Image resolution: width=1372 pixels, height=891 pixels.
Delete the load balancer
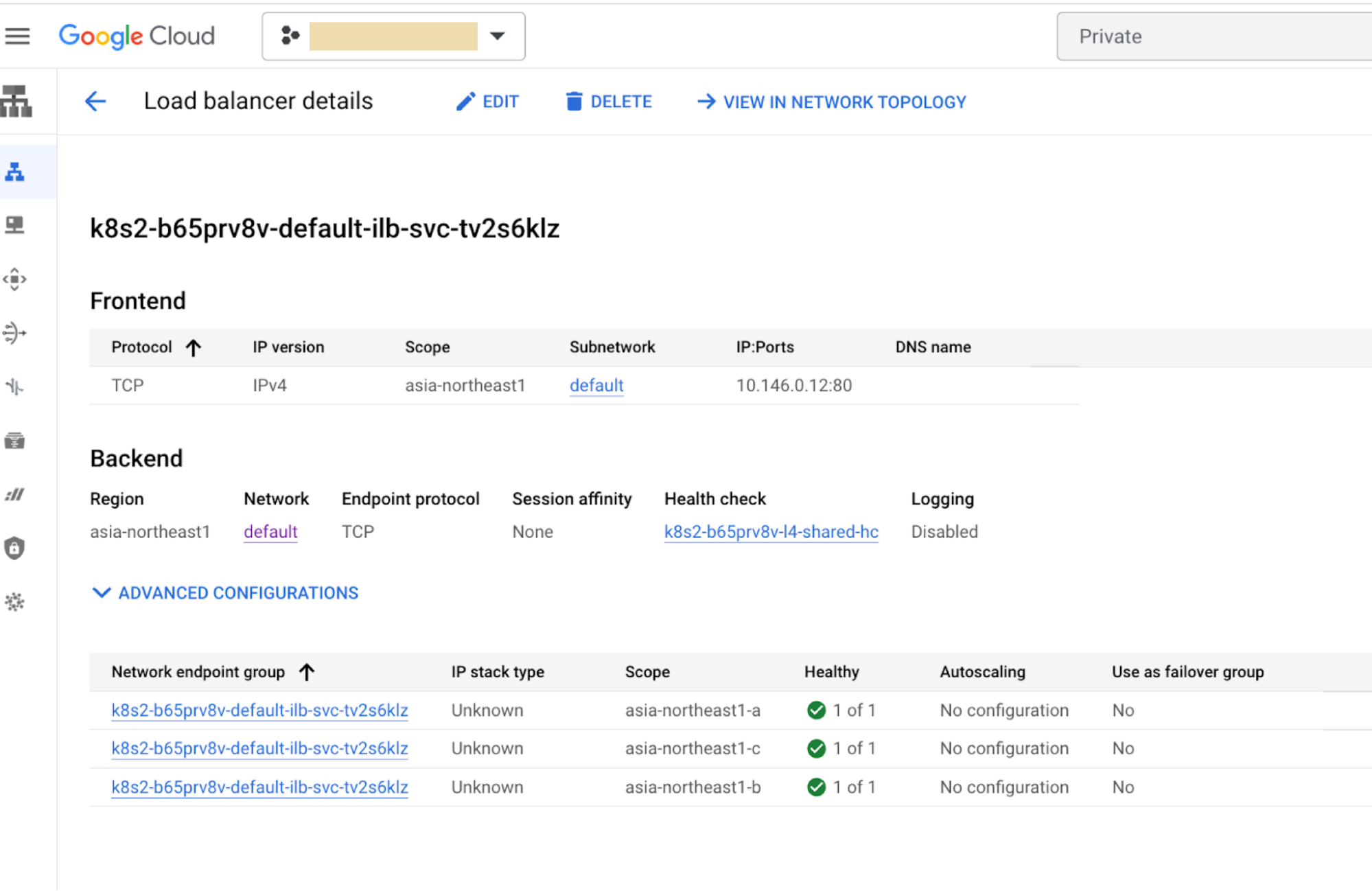coord(608,102)
